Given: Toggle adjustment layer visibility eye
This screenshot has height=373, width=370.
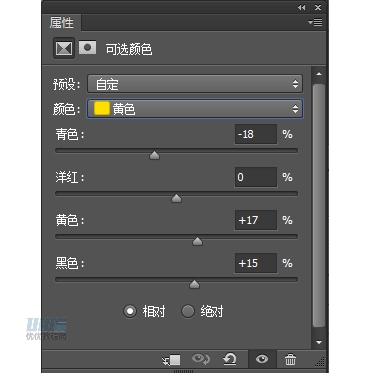Looking at the screenshot, I should pos(262,359).
